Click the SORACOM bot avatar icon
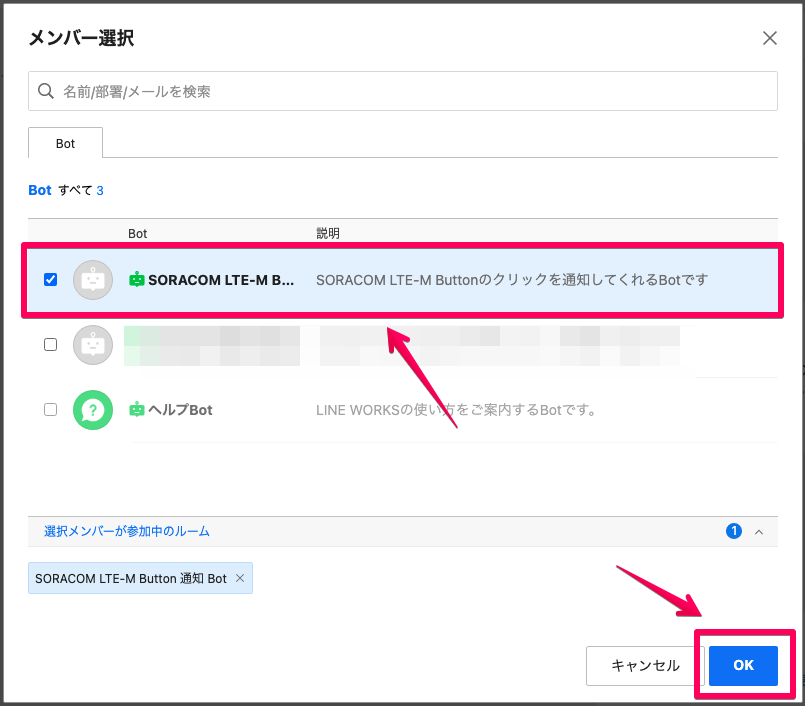 coord(93,280)
